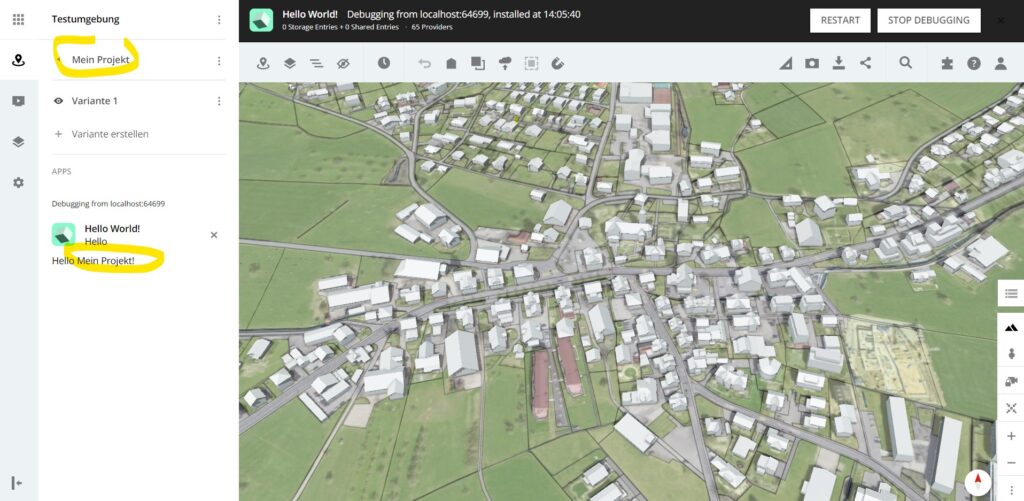Open the Variante 1 three-dot menu
This screenshot has height=501, width=1024.
[219, 101]
